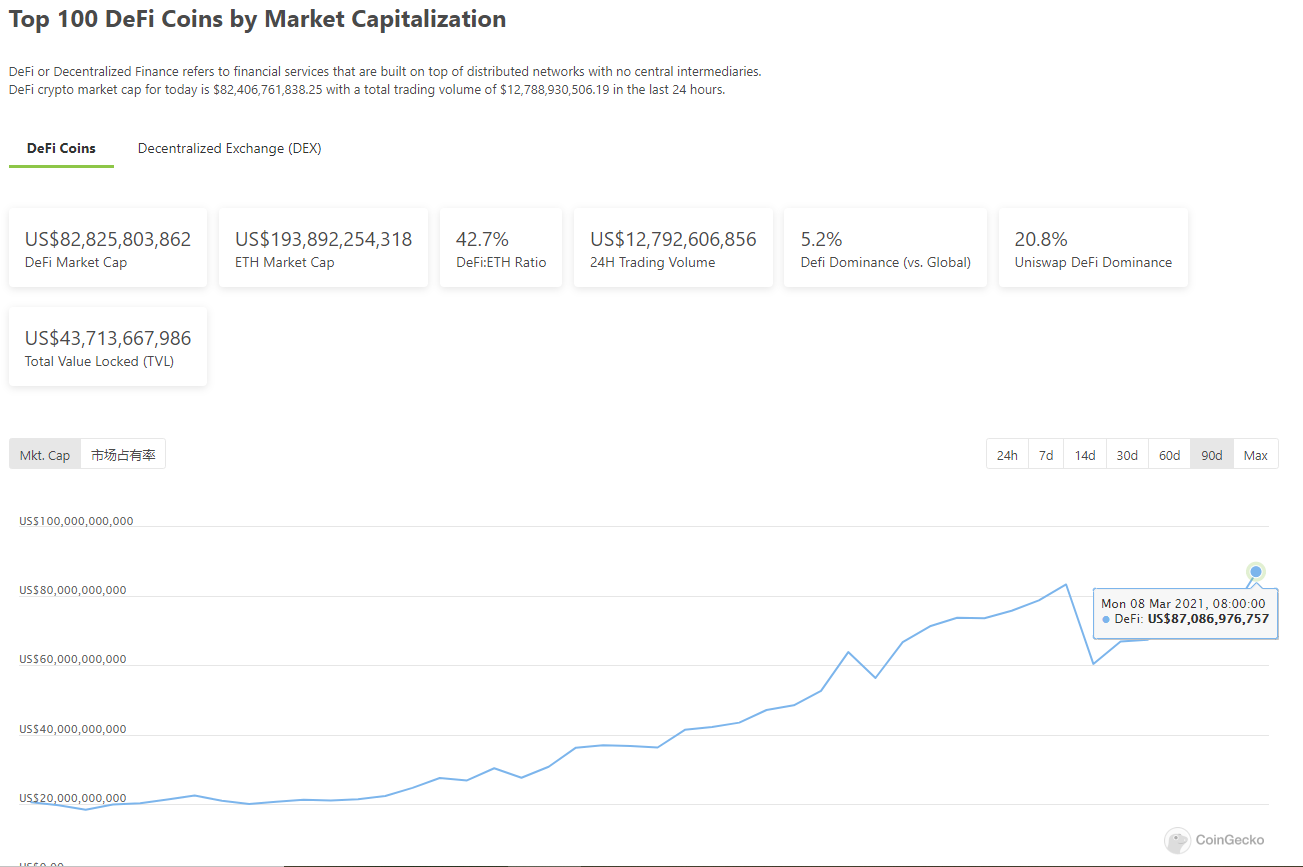1303x867 pixels.
Task: Show the 7d chart range
Action: pos(1046,455)
